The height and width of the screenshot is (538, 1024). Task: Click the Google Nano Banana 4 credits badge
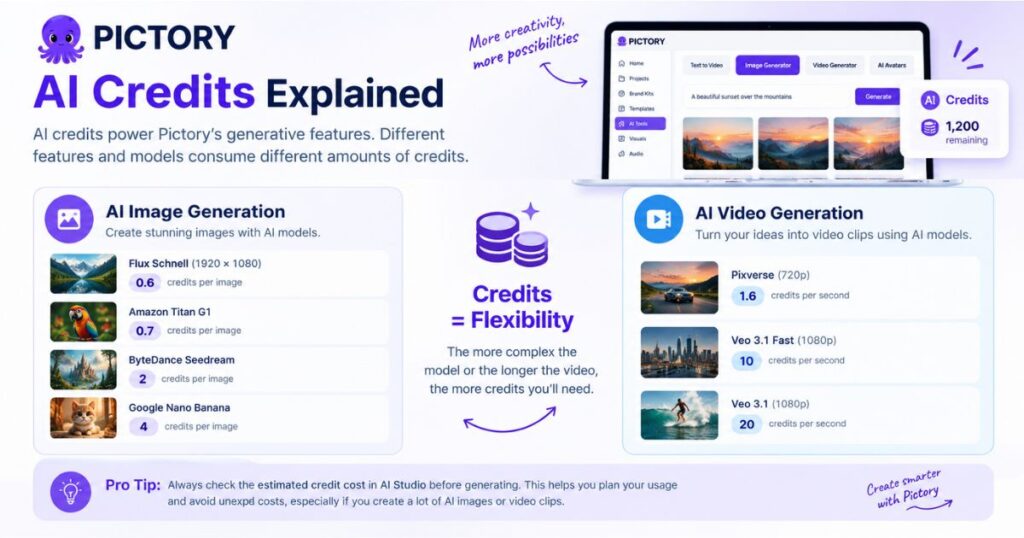144,426
